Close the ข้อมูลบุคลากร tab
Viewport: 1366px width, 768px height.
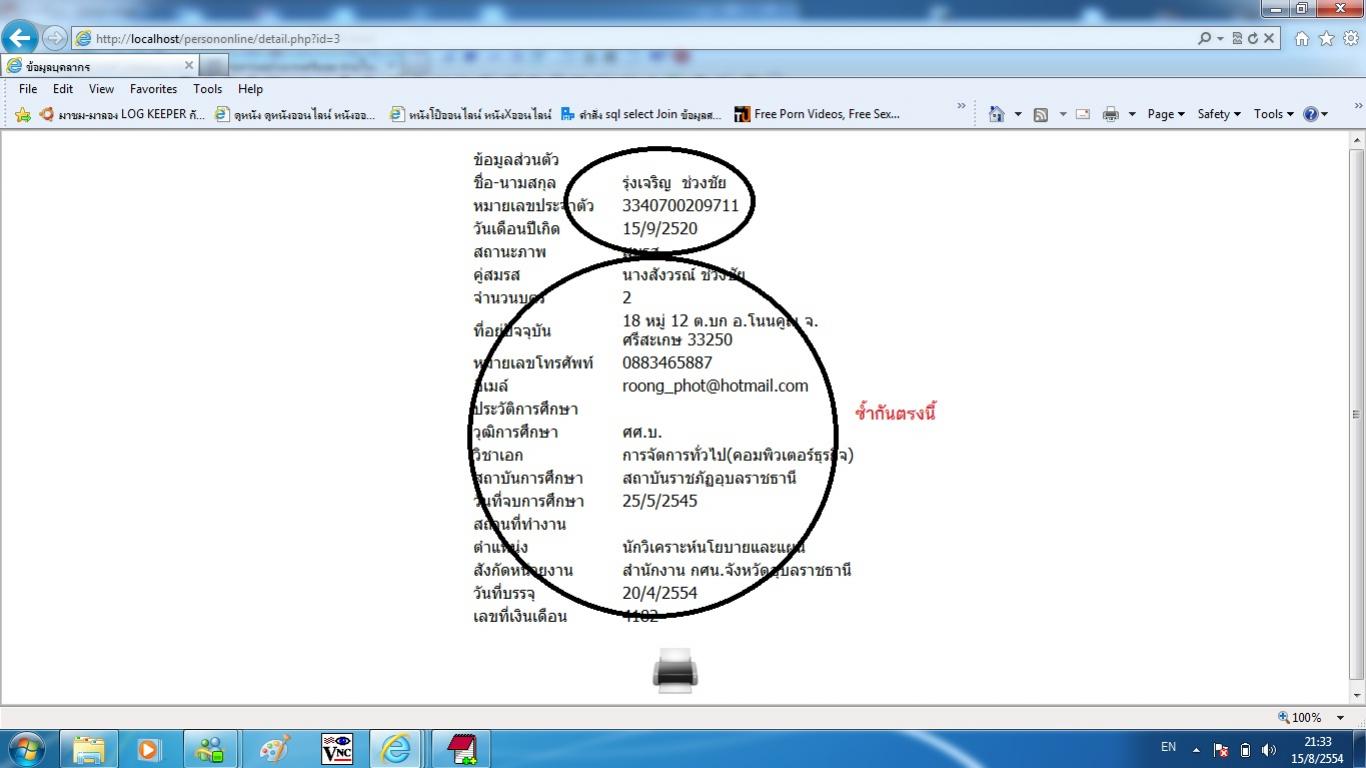[x=188, y=66]
